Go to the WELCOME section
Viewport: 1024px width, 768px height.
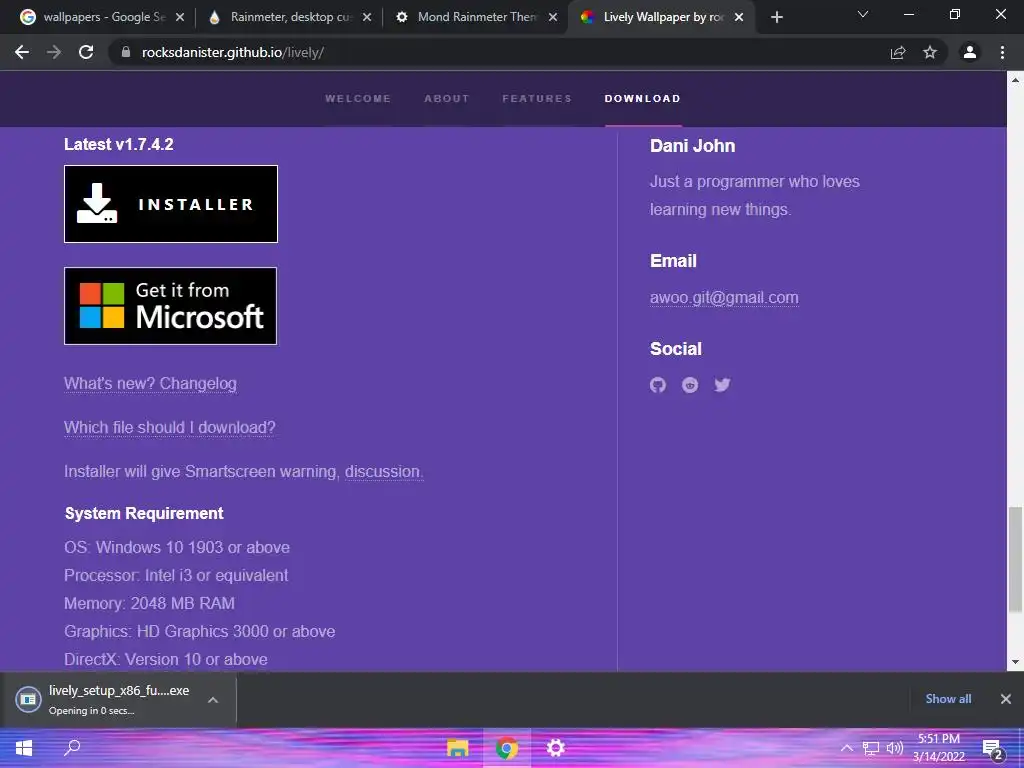click(x=358, y=99)
